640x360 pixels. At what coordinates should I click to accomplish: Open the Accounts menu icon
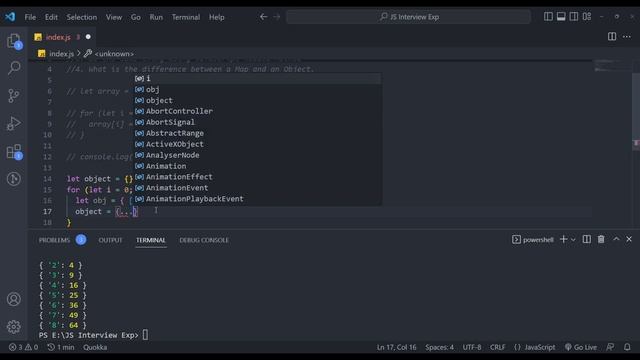(13, 299)
